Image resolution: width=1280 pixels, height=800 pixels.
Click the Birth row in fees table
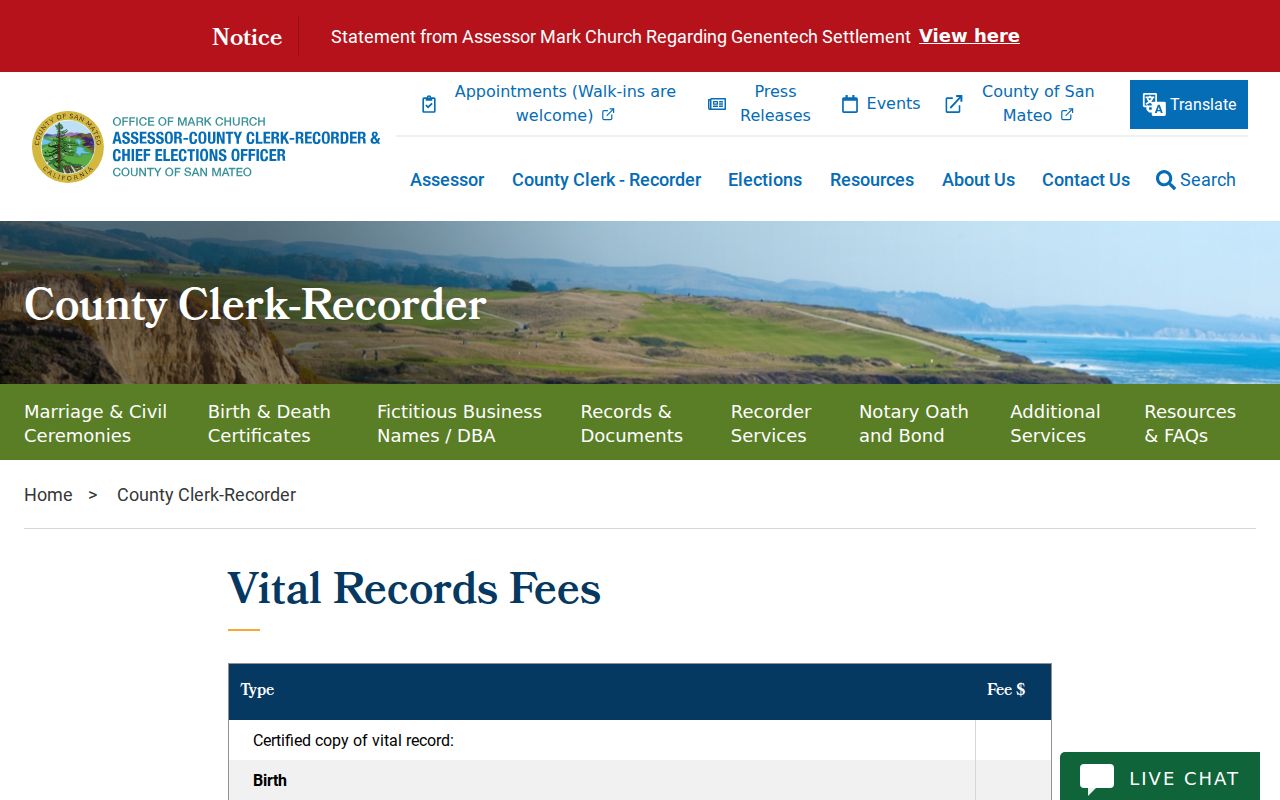(x=640, y=780)
